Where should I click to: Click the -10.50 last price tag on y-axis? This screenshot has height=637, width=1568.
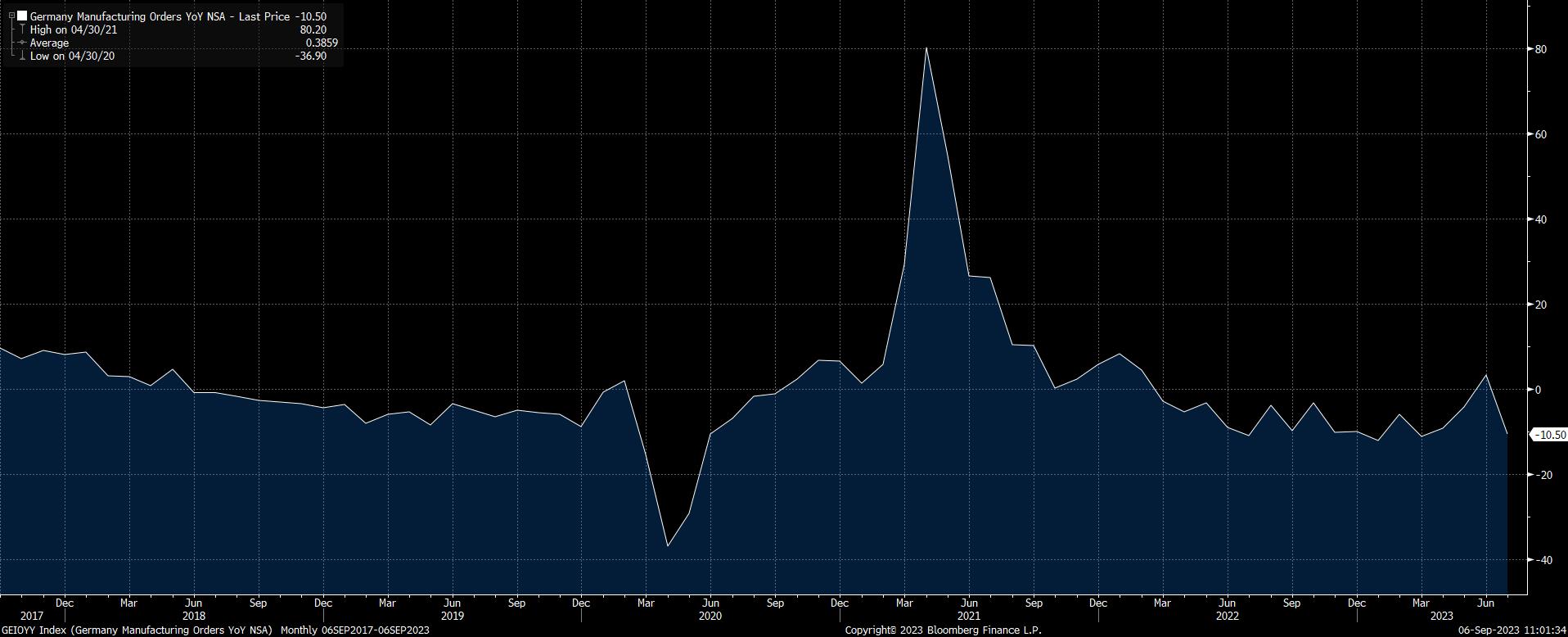click(1550, 435)
